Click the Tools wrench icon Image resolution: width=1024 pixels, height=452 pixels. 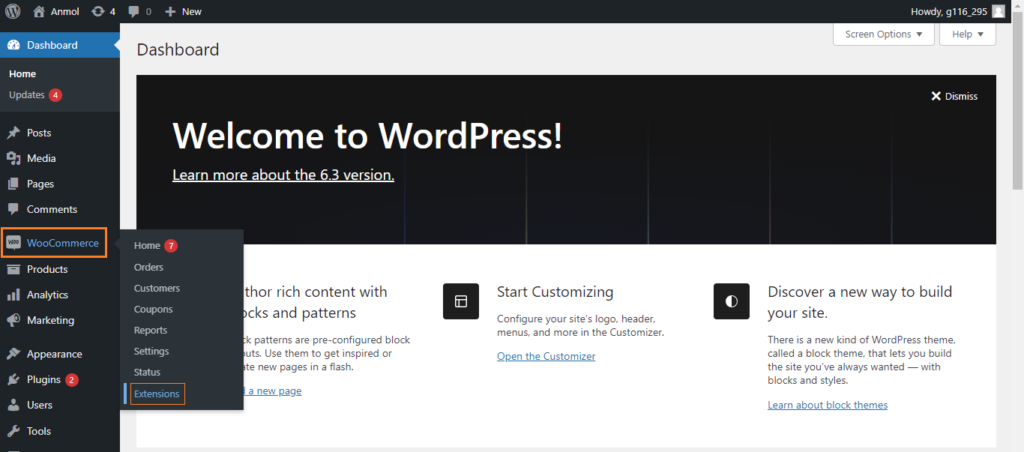click(13, 431)
